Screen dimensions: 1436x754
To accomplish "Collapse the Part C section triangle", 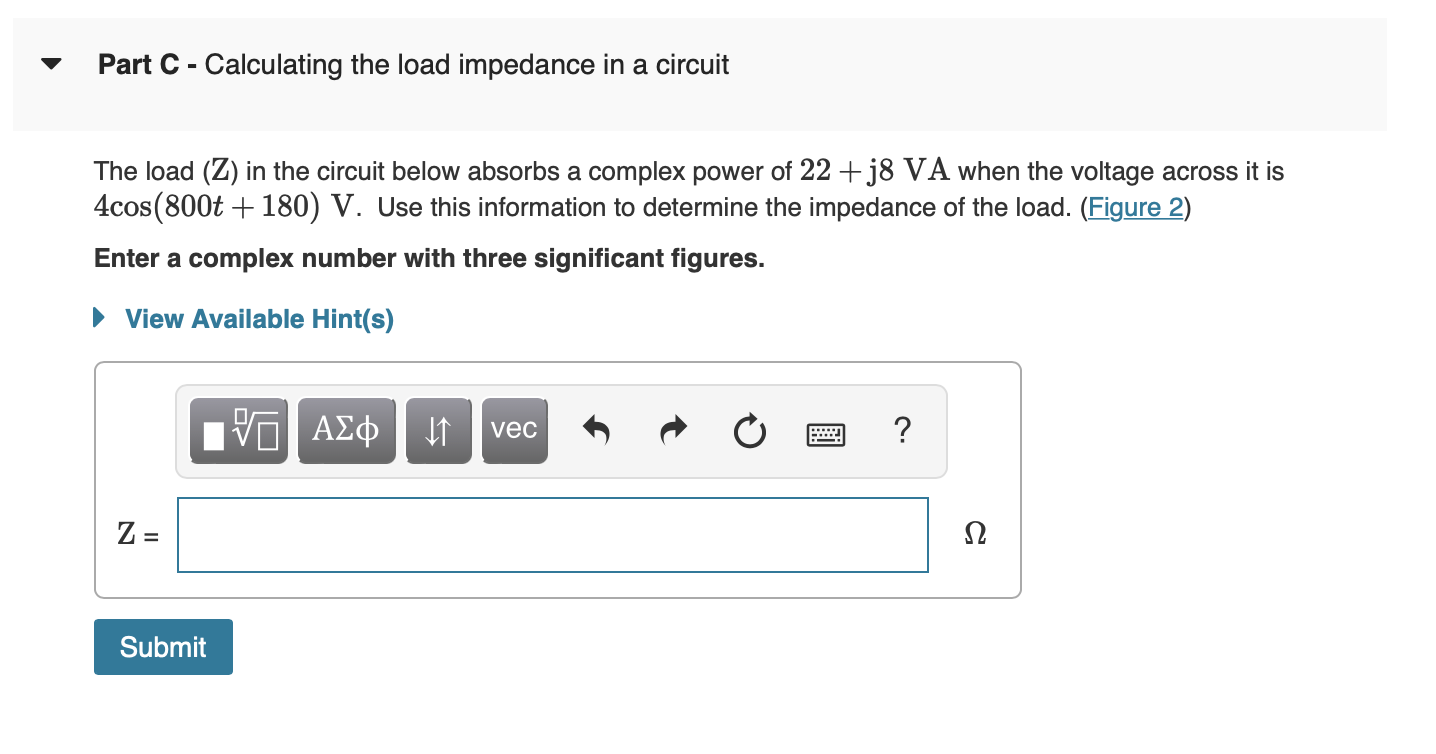I will (x=50, y=62).
